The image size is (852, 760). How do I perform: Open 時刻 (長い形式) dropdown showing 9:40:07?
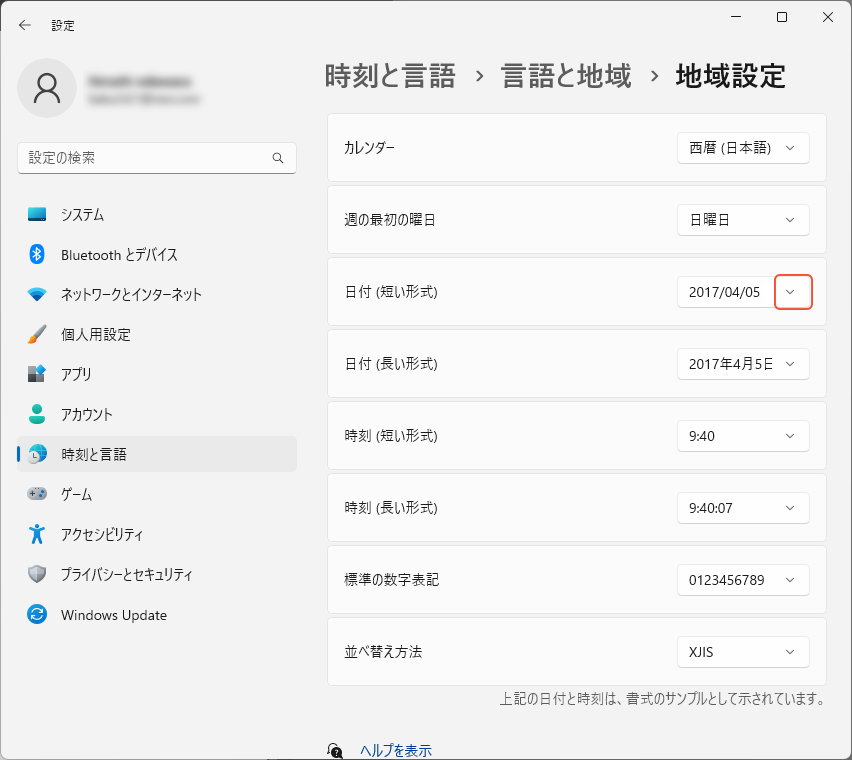click(742, 508)
